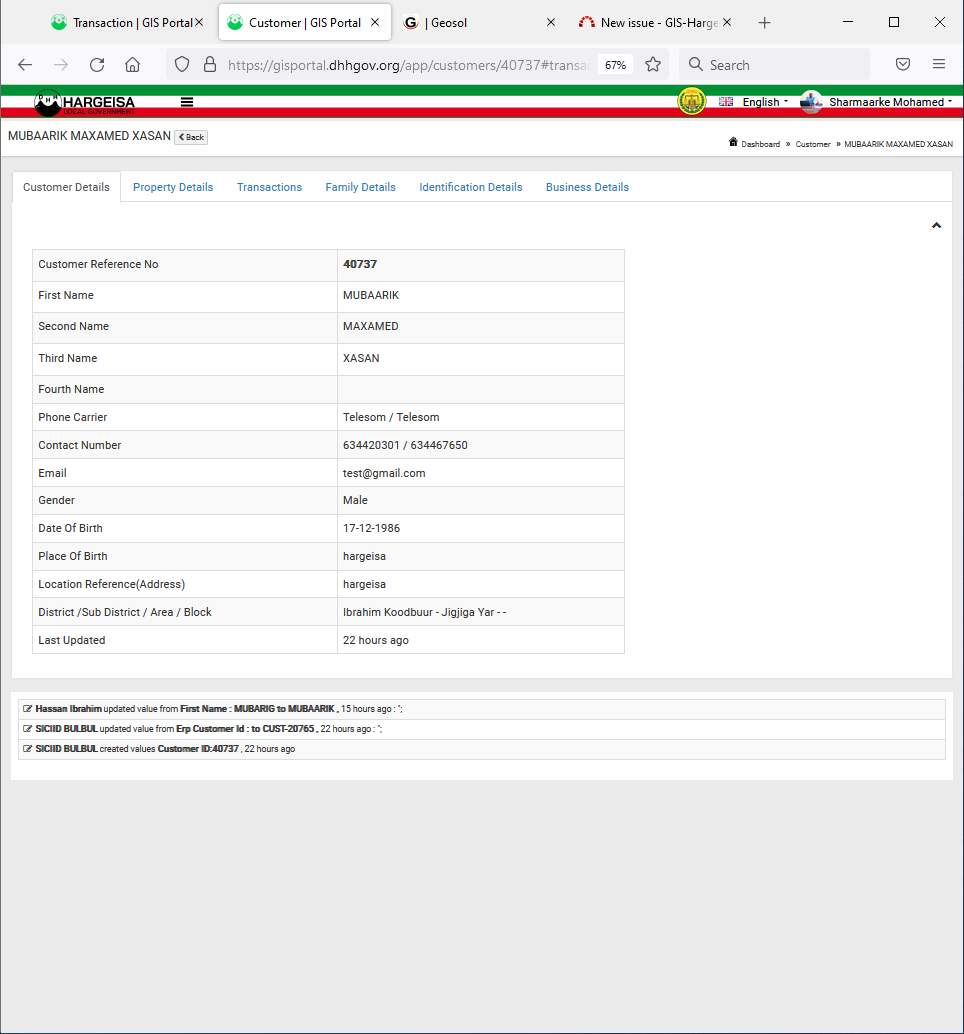Open the shield tracking protection icon

pos(182,64)
